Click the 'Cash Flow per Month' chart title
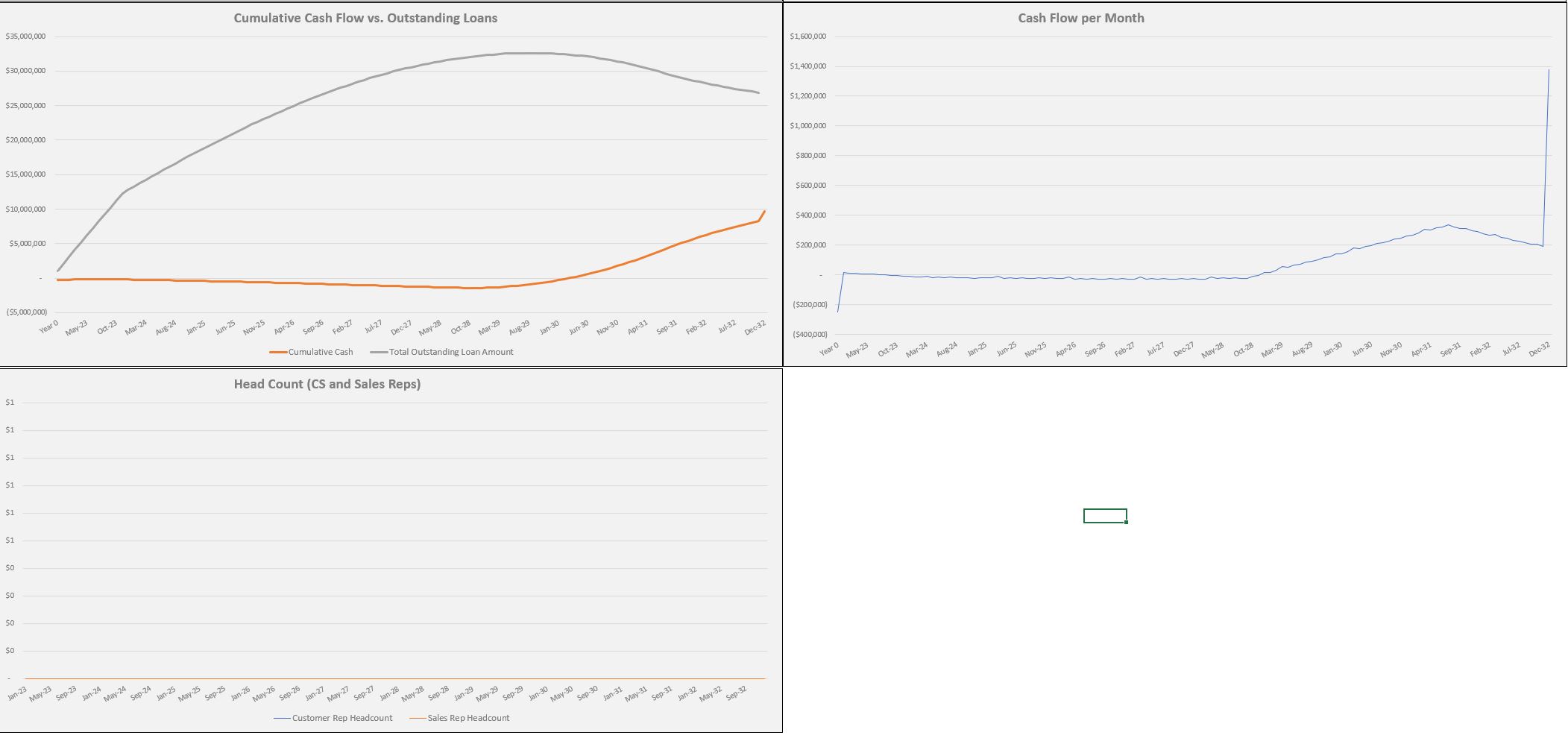The width and height of the screenshot is (1568, 744). [1080, 18]
